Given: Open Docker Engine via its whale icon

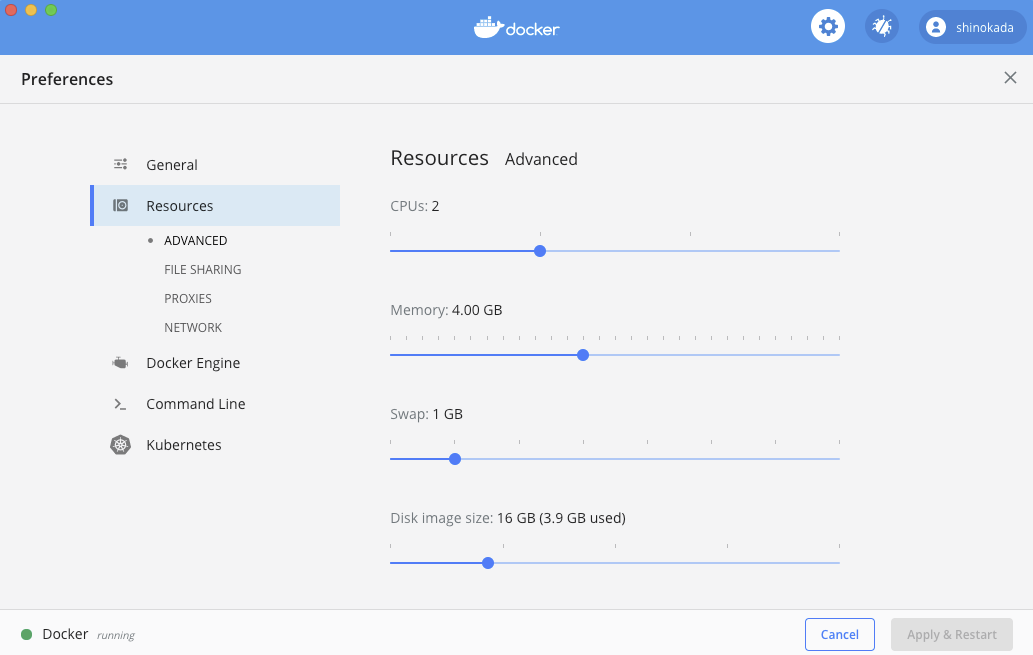Looking at the screenshot, I should tap(120, 363).
